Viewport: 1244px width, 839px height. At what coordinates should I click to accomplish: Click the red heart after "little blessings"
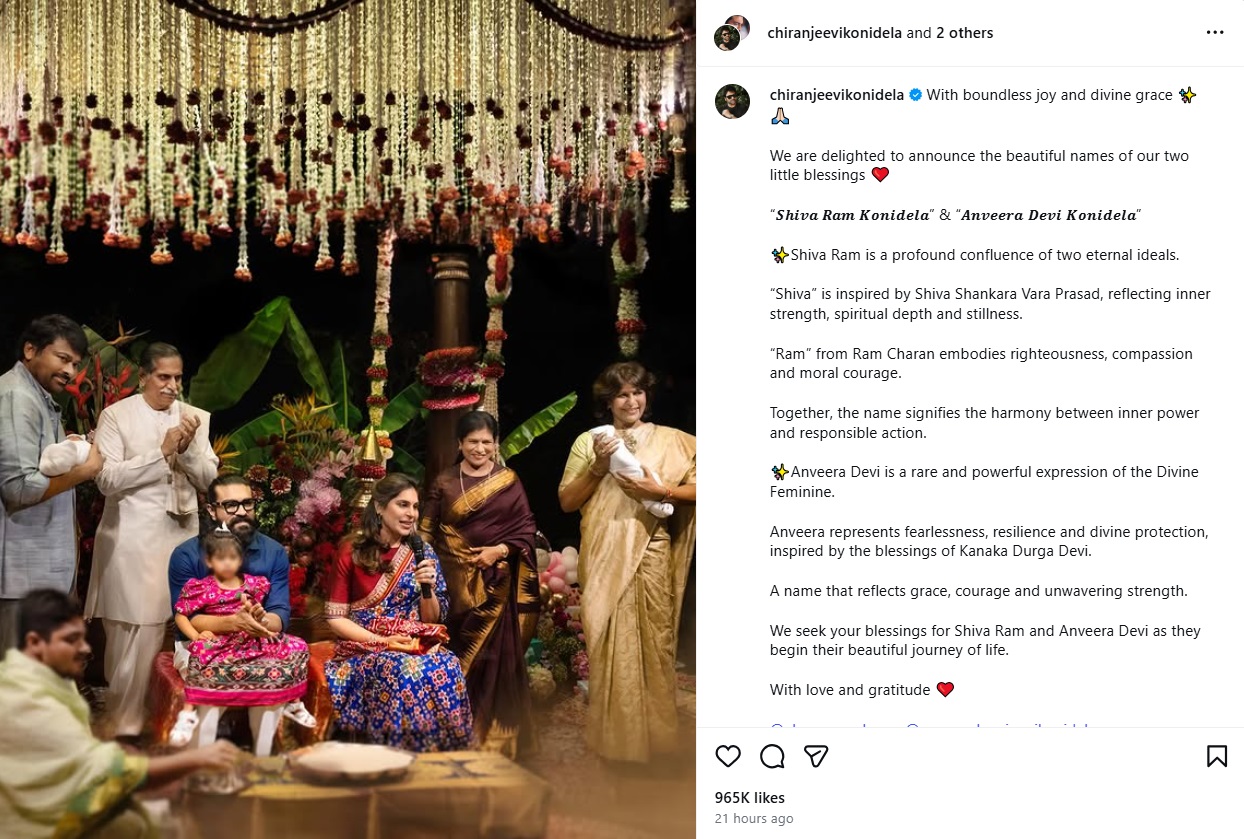[880, 175]
